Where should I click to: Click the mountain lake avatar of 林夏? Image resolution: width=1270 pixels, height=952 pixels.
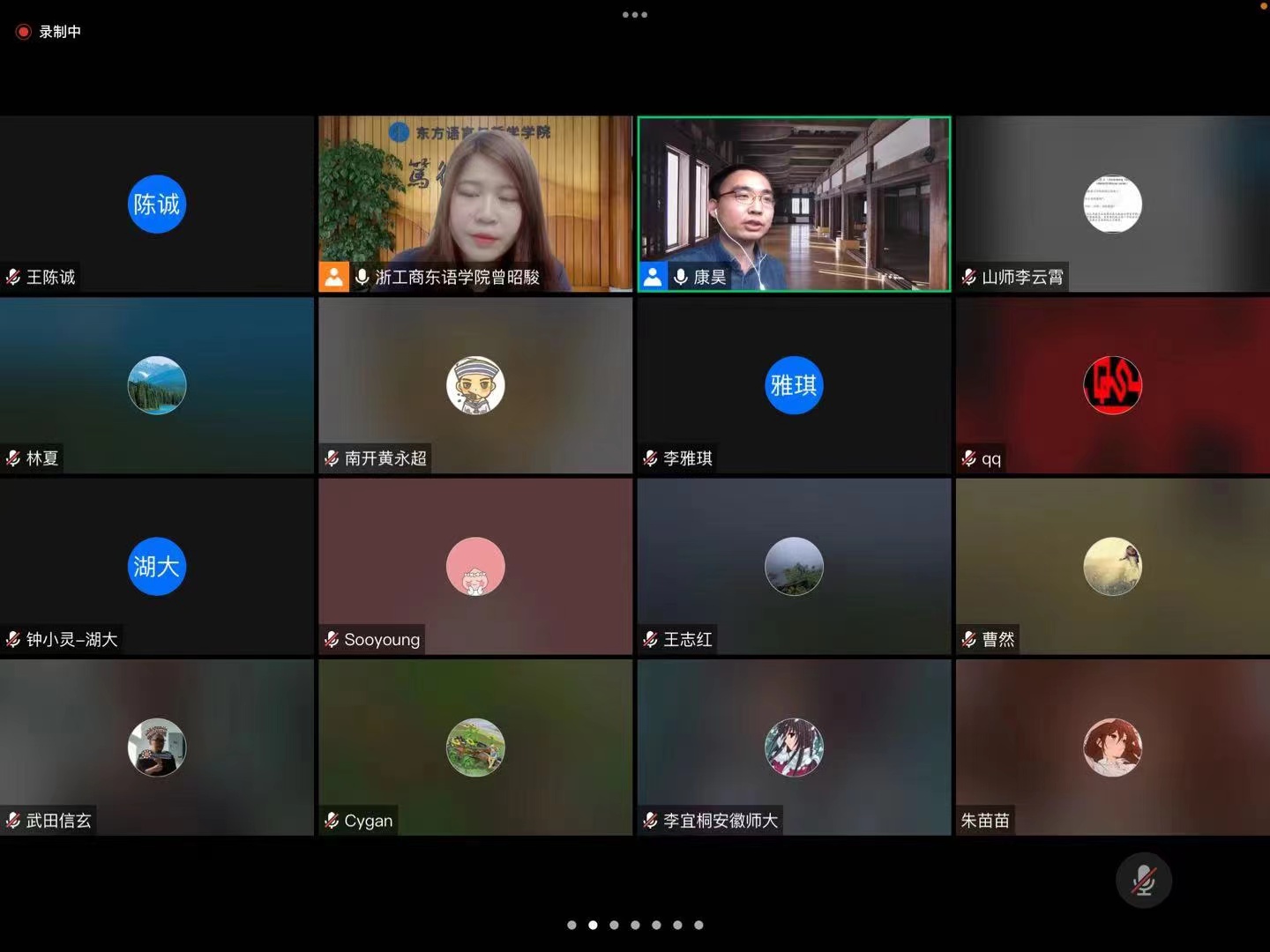(x=157, y=385)
